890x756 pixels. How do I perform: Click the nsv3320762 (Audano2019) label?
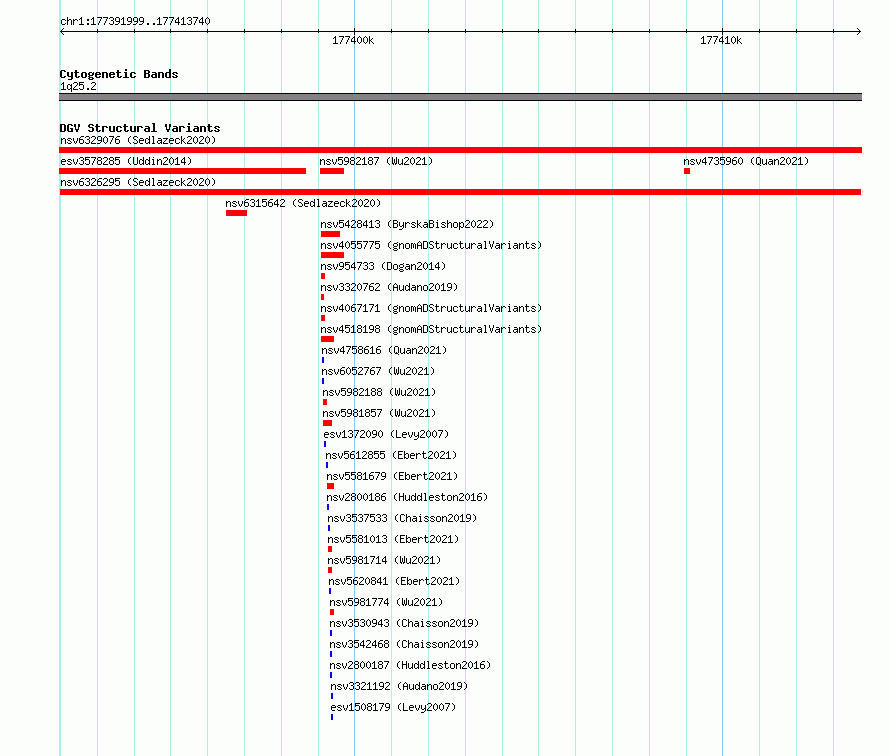pos(389,287)
